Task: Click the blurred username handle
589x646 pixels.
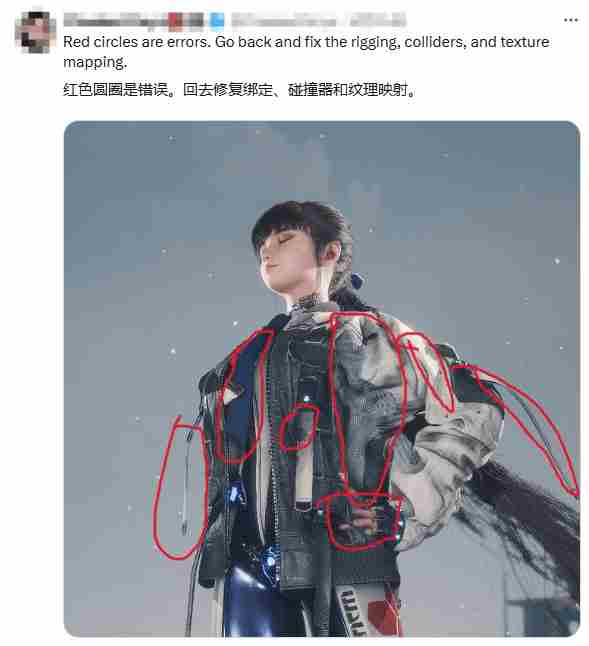Action: tap(284, 20)
